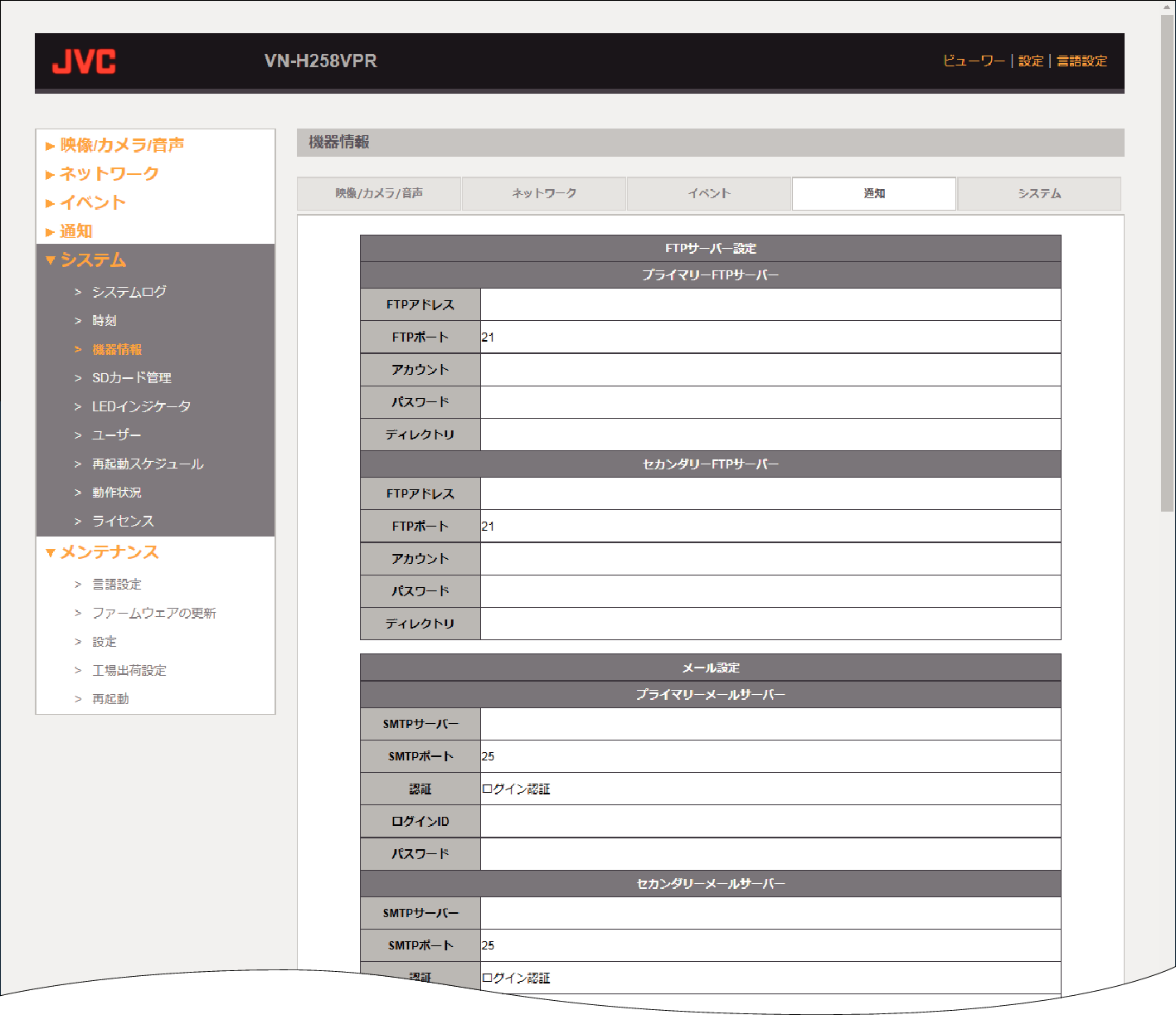The width and height of the screenshot is (1176, 1015).
Task: Click primary FTP server FTPアドレス label
Action: click(420, 305)
